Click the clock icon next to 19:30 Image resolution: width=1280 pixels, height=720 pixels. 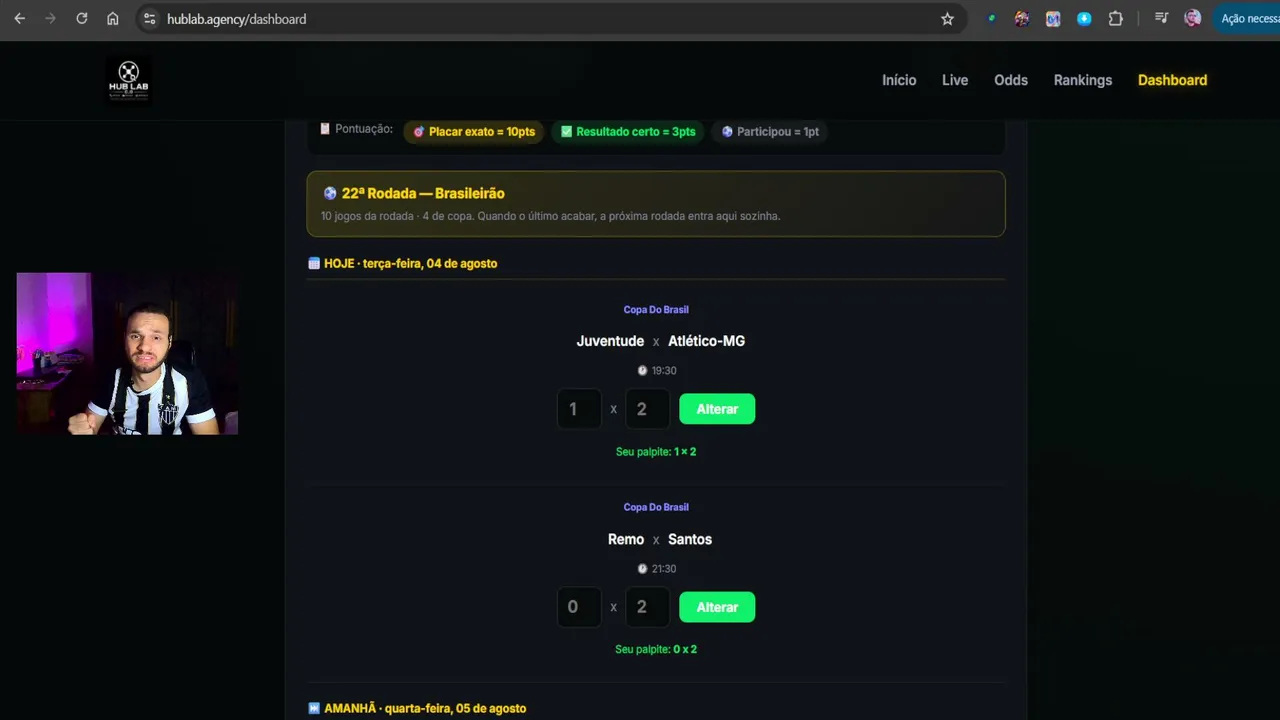(642, 370)
